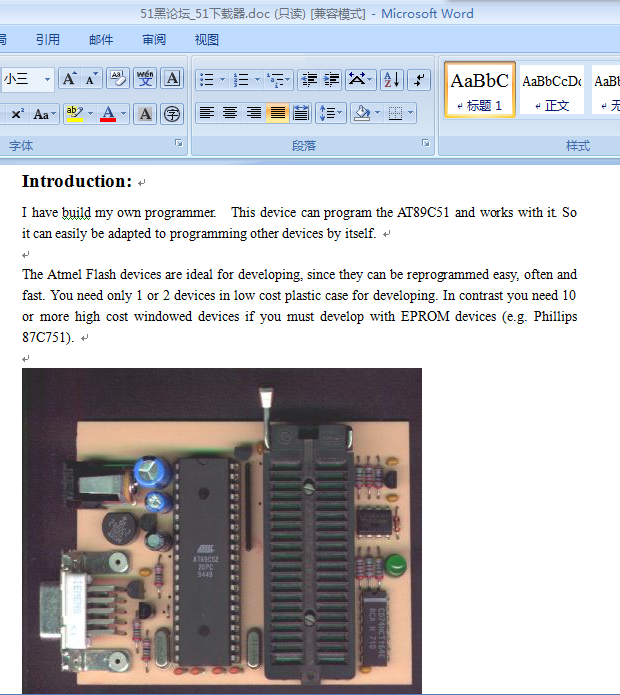Apply bulleted list
620x695 pixels.
pos(207,80)
